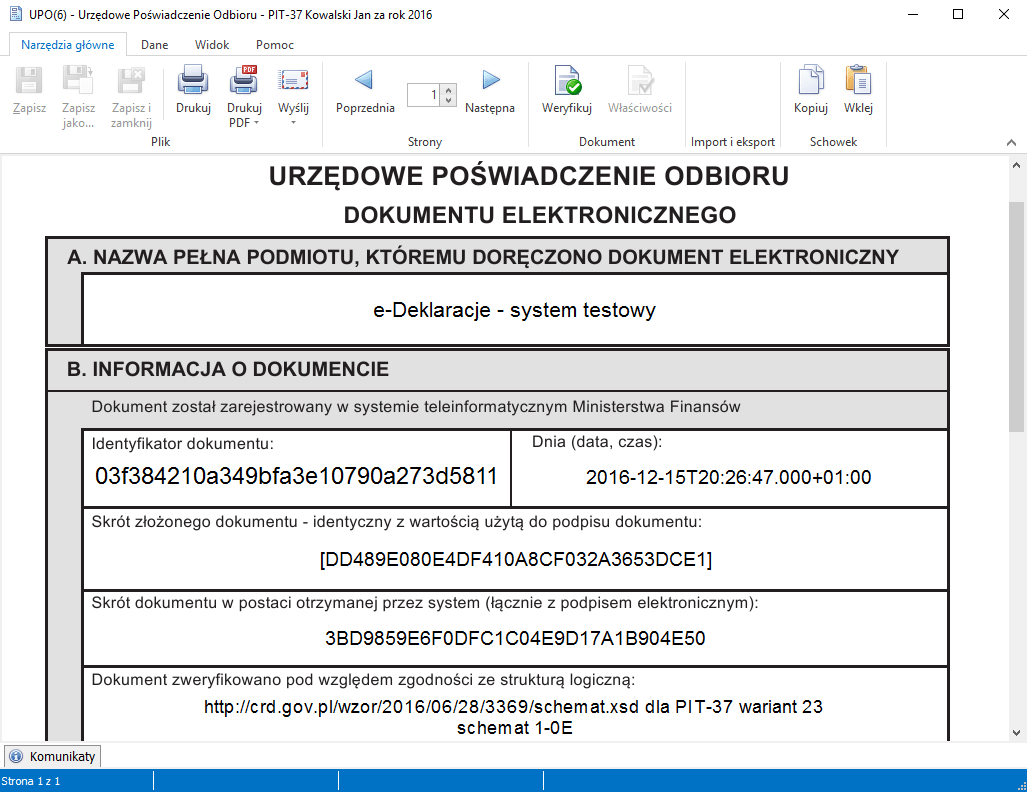
Task: Expand the Wyślij dropdown menu
Action: pos(293,121)
